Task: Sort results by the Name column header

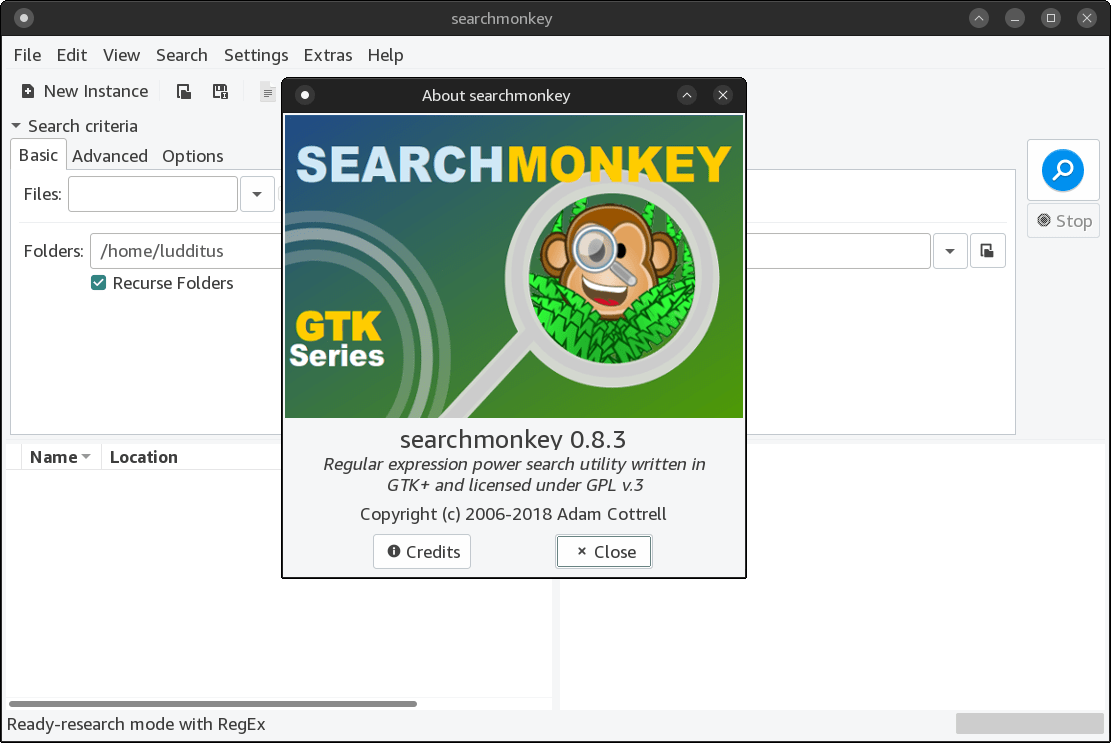Action: click(54, 457)
